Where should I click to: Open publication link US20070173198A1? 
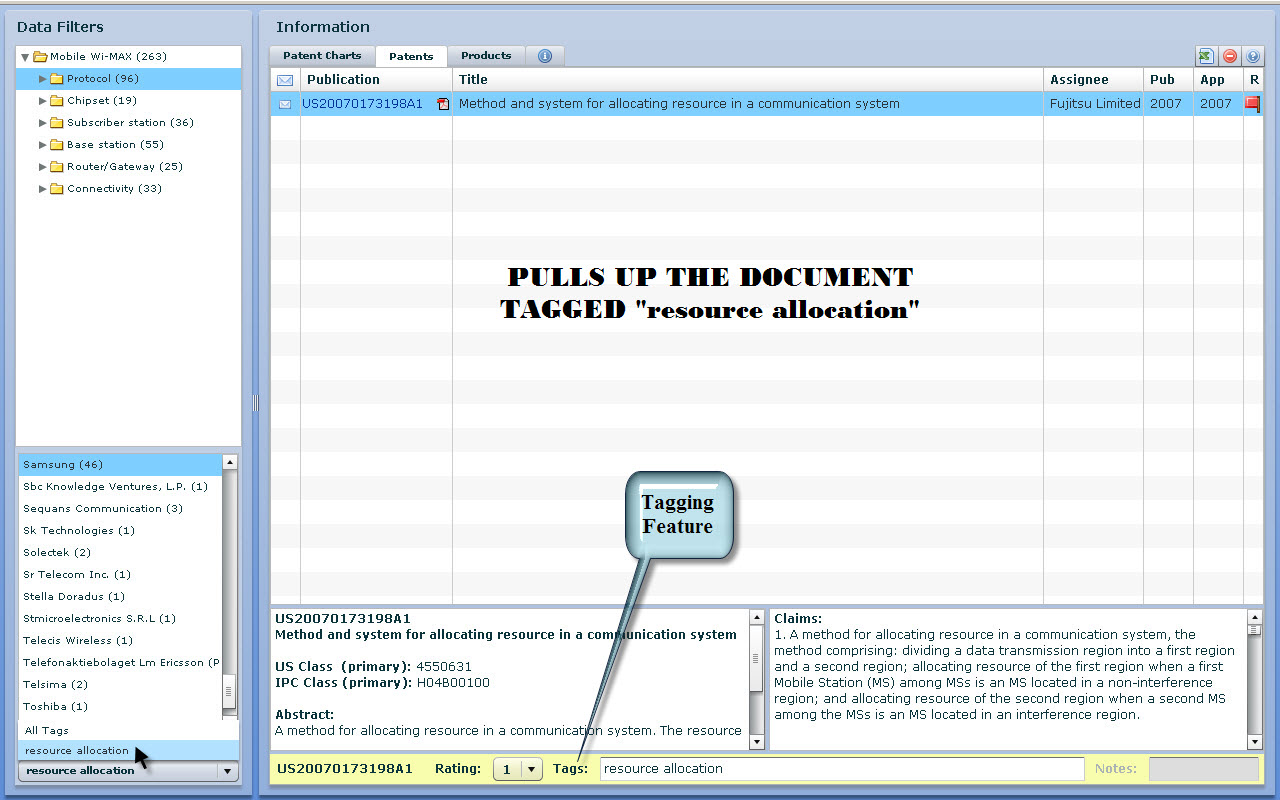click(x=362, y=104)
